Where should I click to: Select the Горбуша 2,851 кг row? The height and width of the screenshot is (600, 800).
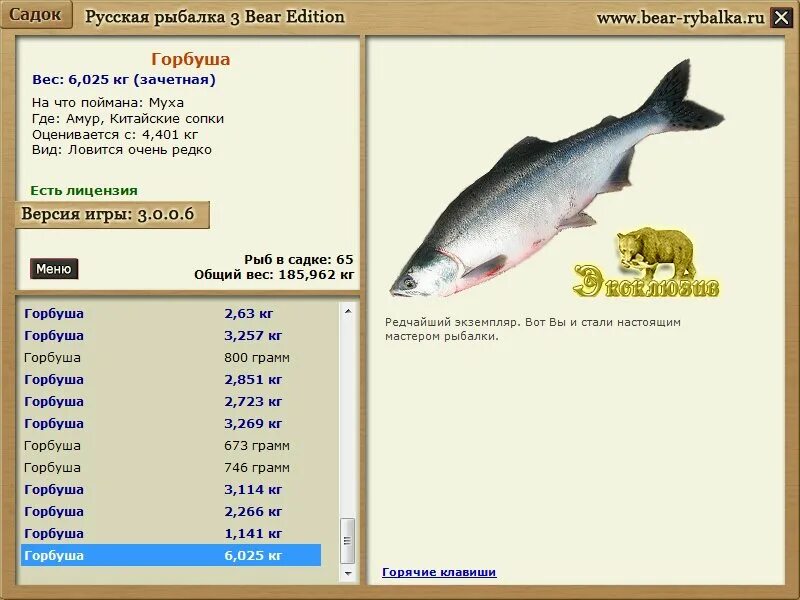[171, 379]
